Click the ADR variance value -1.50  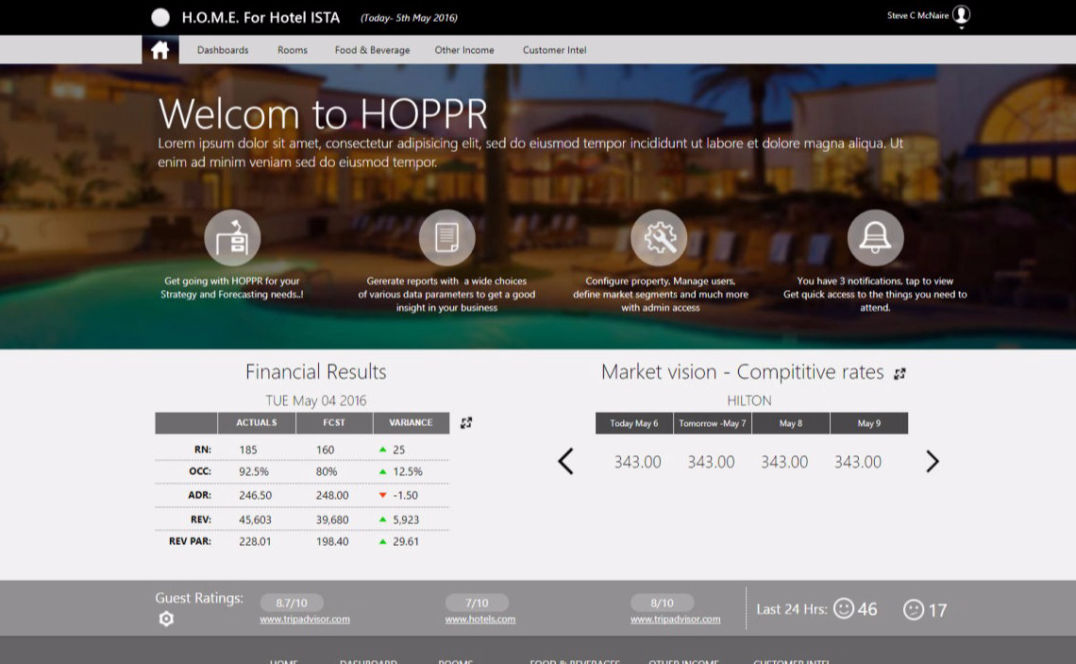[405, 495]
